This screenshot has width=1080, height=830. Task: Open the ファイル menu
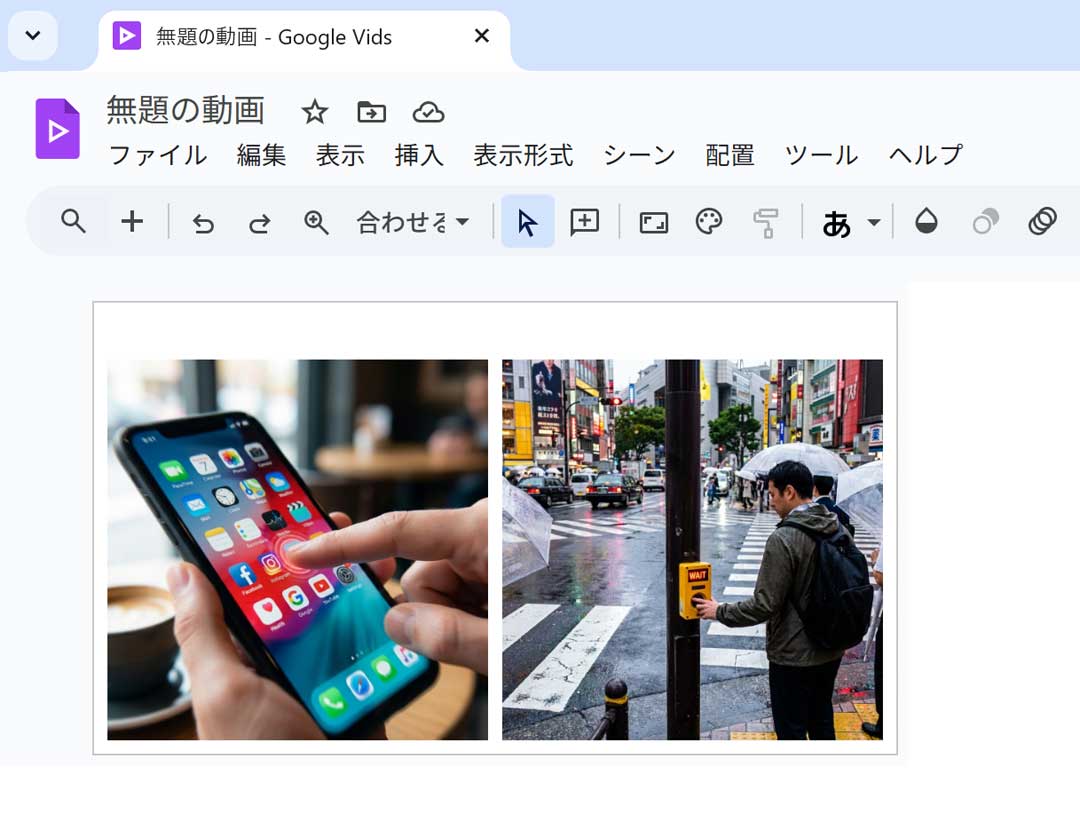(x=157, y=155)
